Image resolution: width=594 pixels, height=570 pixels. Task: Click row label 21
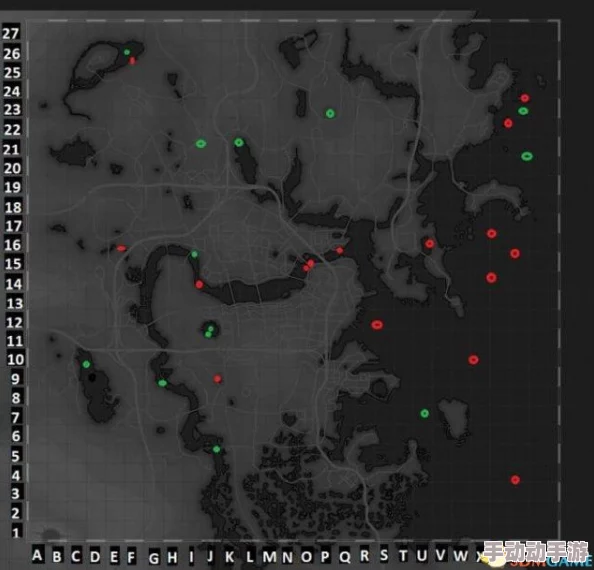11,150
